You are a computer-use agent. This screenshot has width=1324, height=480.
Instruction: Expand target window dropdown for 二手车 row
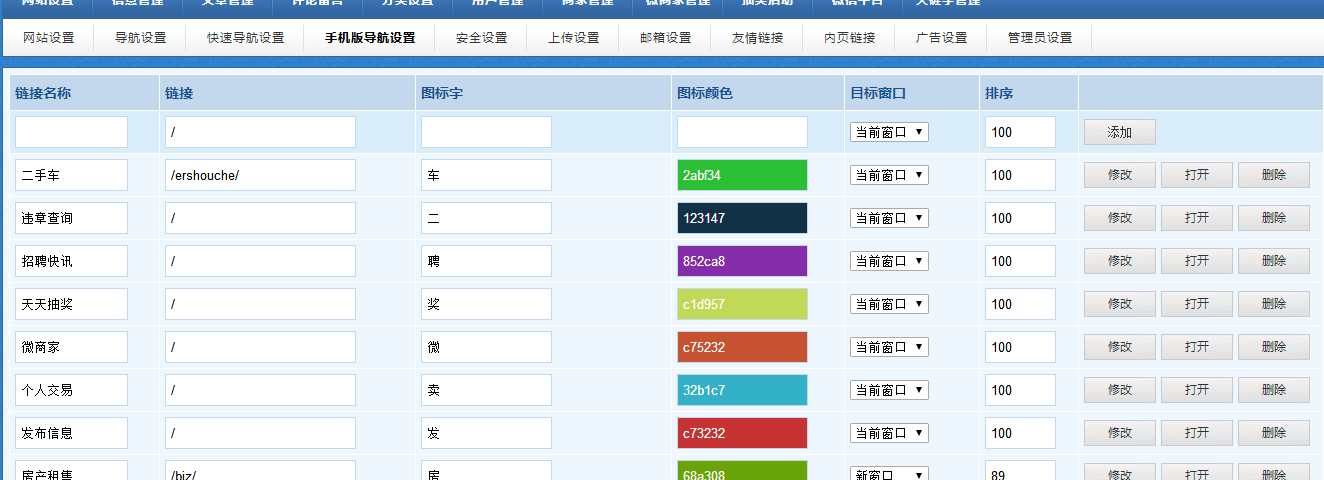889,175
